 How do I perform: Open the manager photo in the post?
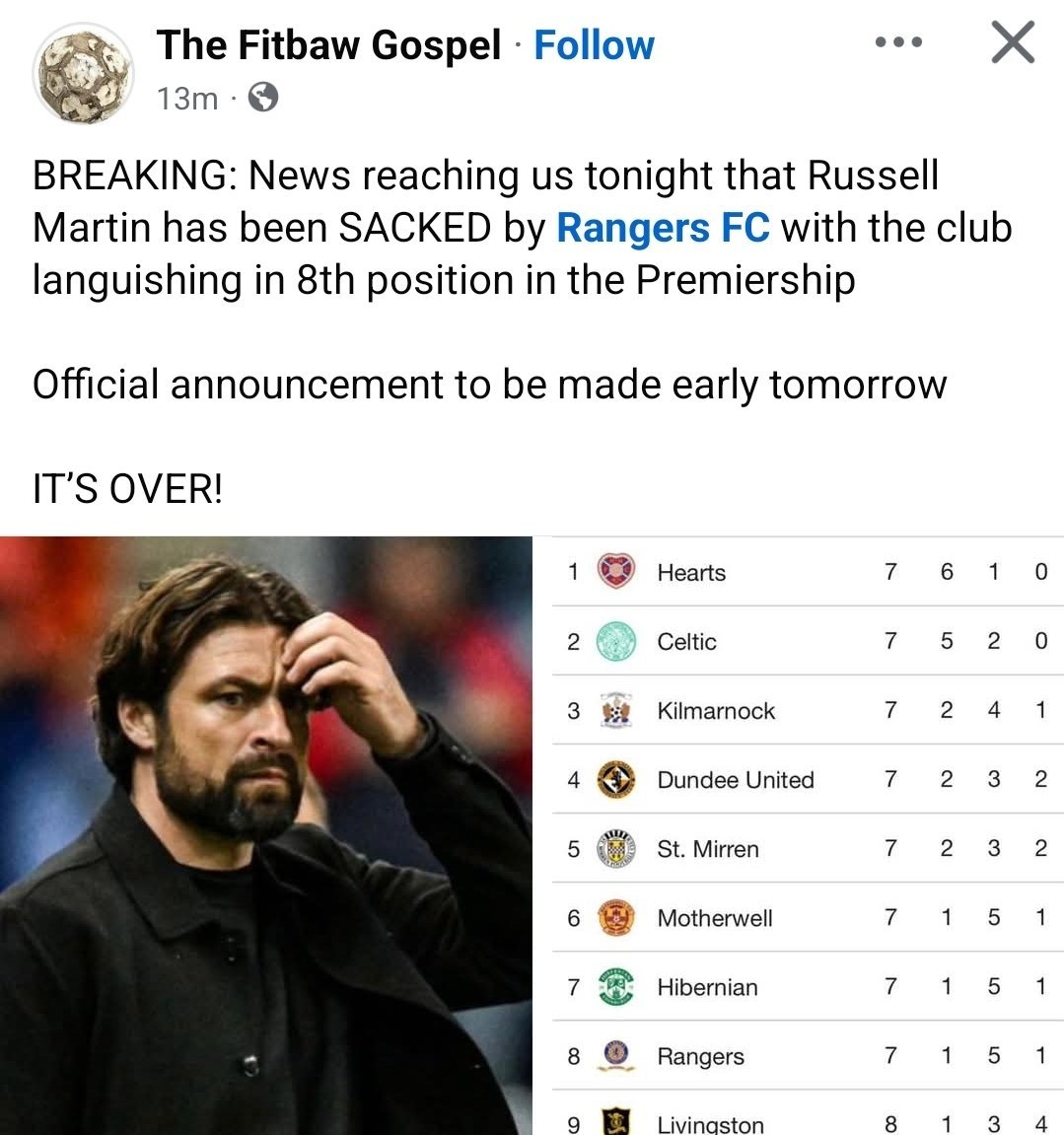[x=266, y=836]
